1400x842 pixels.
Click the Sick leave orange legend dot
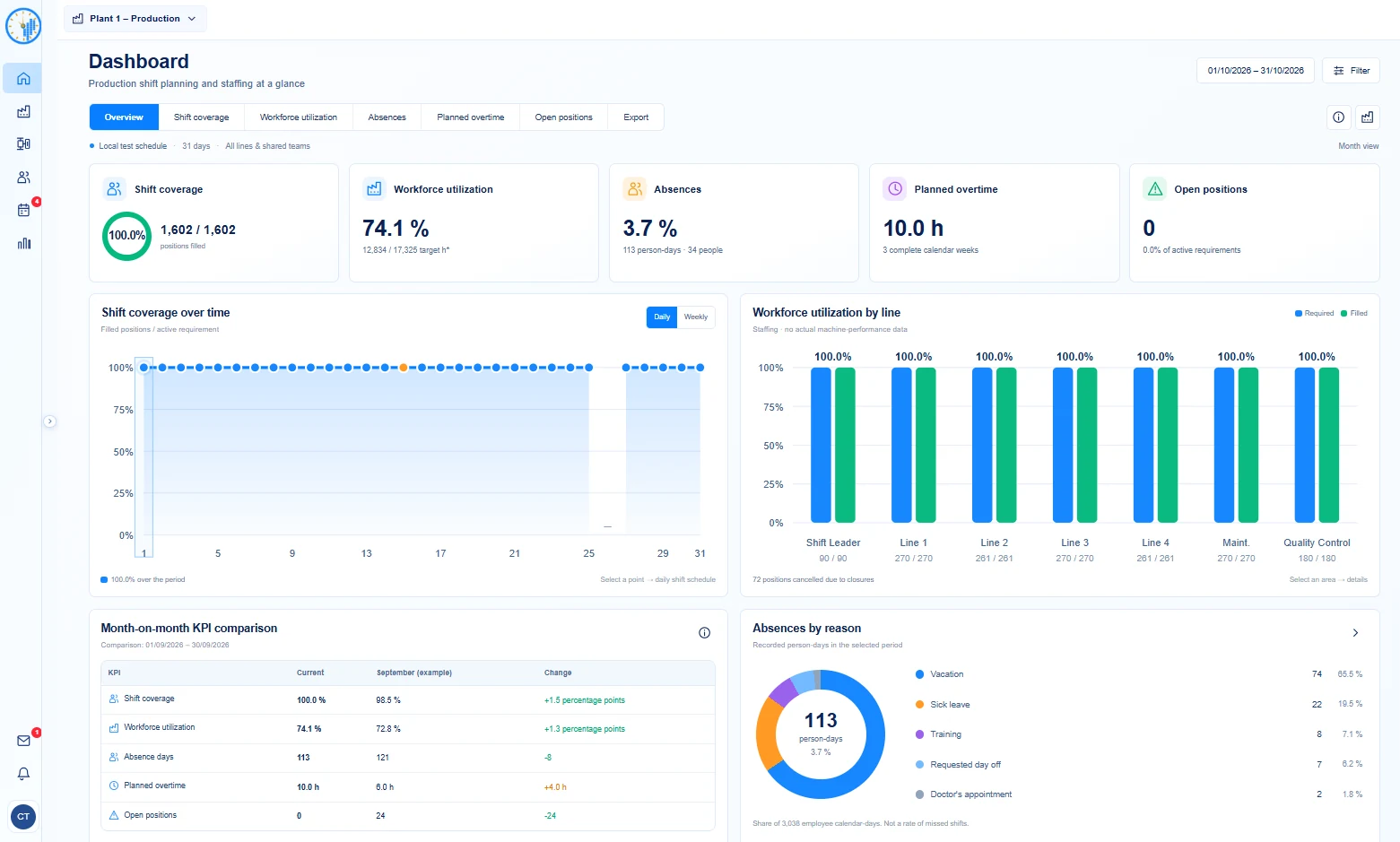tap(919, 705)
